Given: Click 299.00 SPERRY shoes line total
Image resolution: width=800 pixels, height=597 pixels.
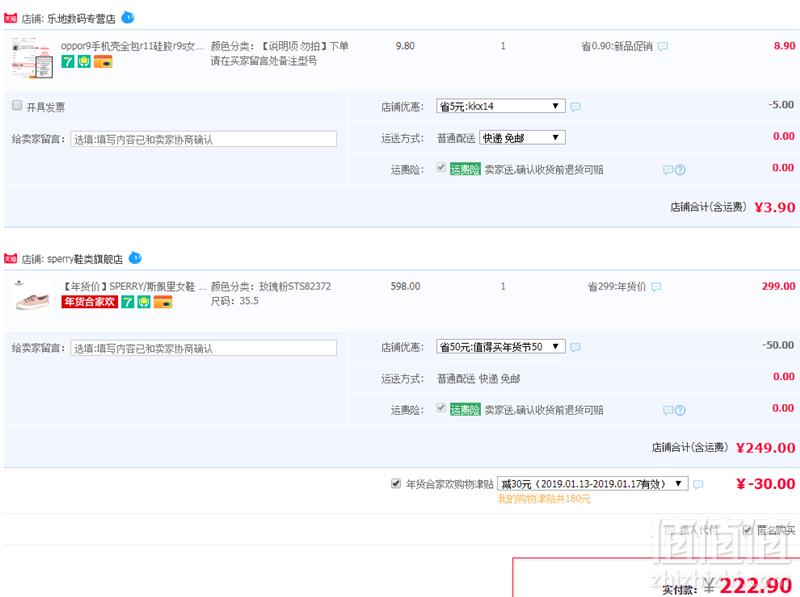Looking at the screenshot, I should [779, 286].
